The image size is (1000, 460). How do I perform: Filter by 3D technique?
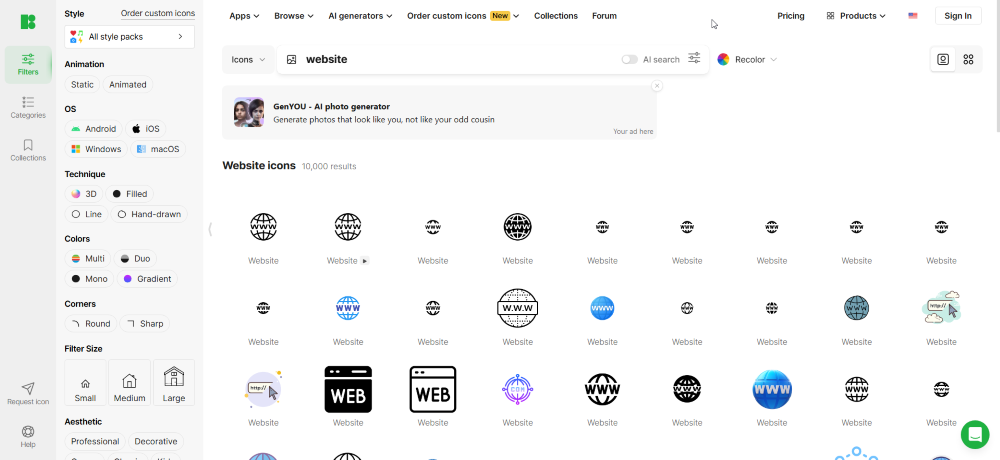(x=84, y=194)
